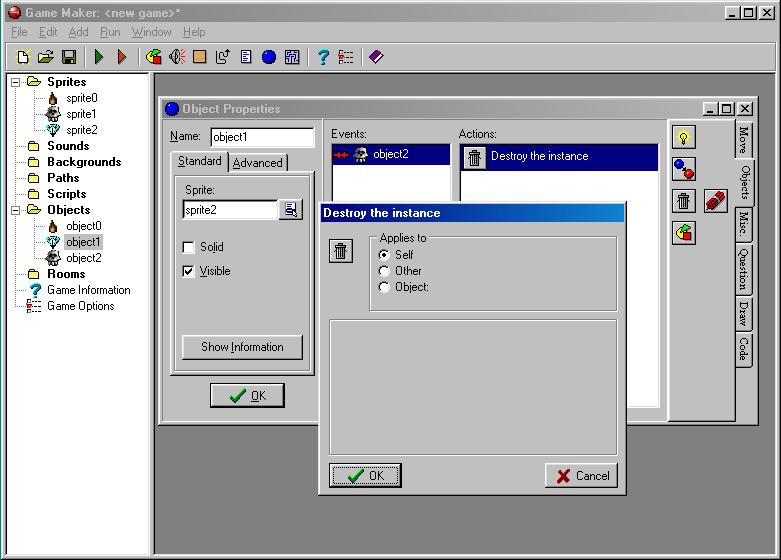Collapse the Objects folder in tree
The width and height of the screenshot is (781, 560).
pyautogui.click(x=17, y=210)
